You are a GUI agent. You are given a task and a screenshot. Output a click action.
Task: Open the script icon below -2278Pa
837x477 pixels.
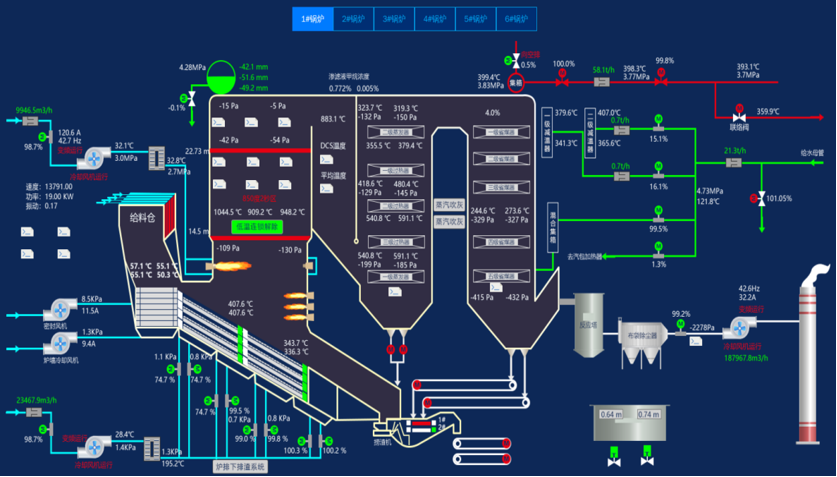(696, 341)
